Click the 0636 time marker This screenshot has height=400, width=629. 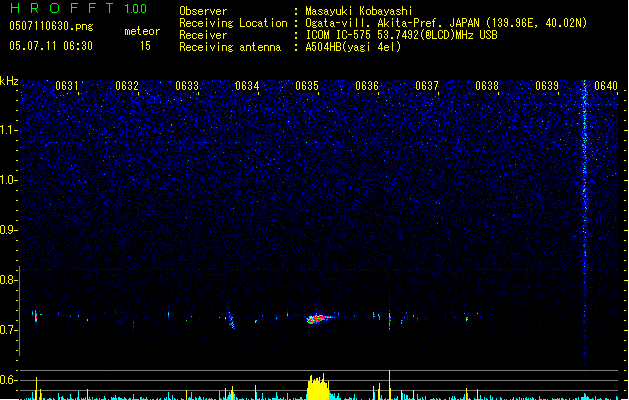point(367,85)
